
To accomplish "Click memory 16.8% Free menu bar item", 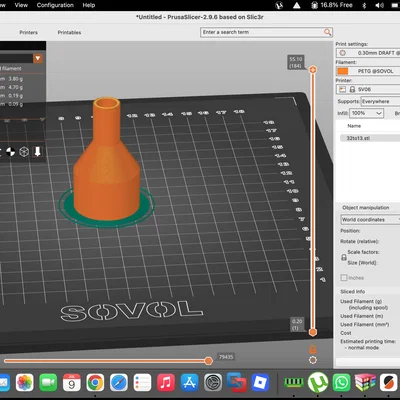I will coord(332,5).
